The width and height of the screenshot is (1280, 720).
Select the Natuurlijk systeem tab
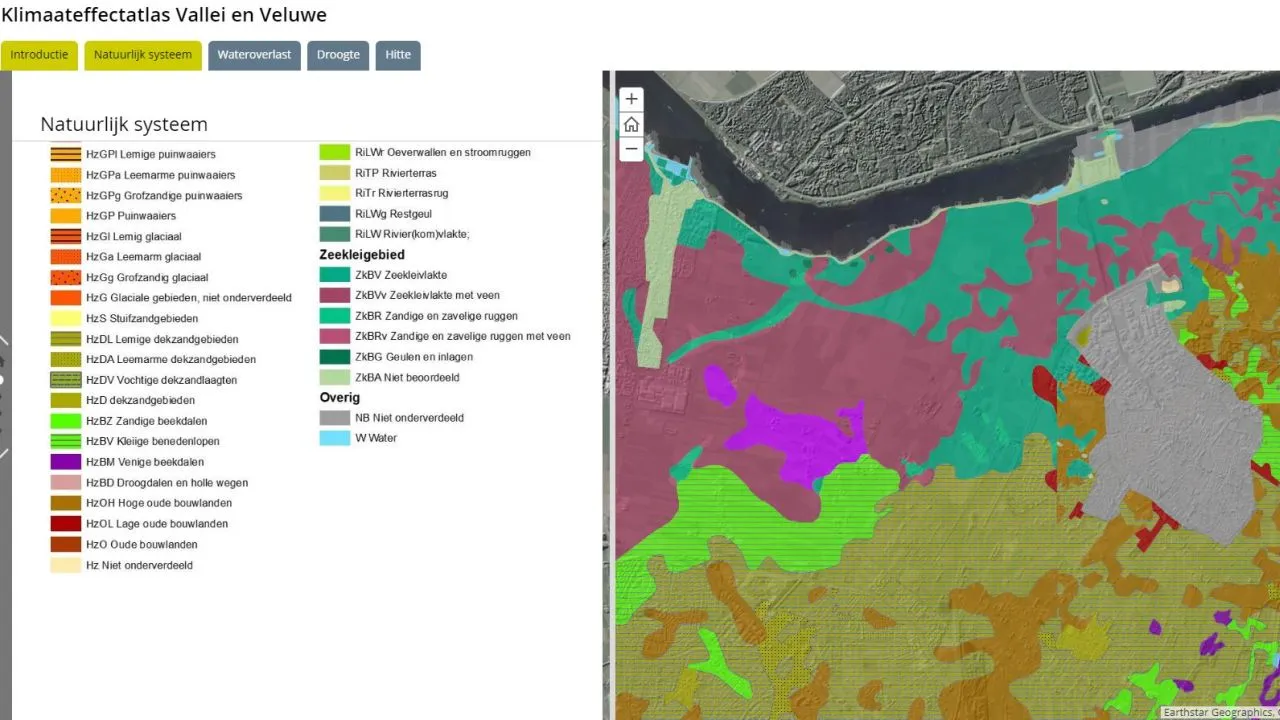click(142, 55)
